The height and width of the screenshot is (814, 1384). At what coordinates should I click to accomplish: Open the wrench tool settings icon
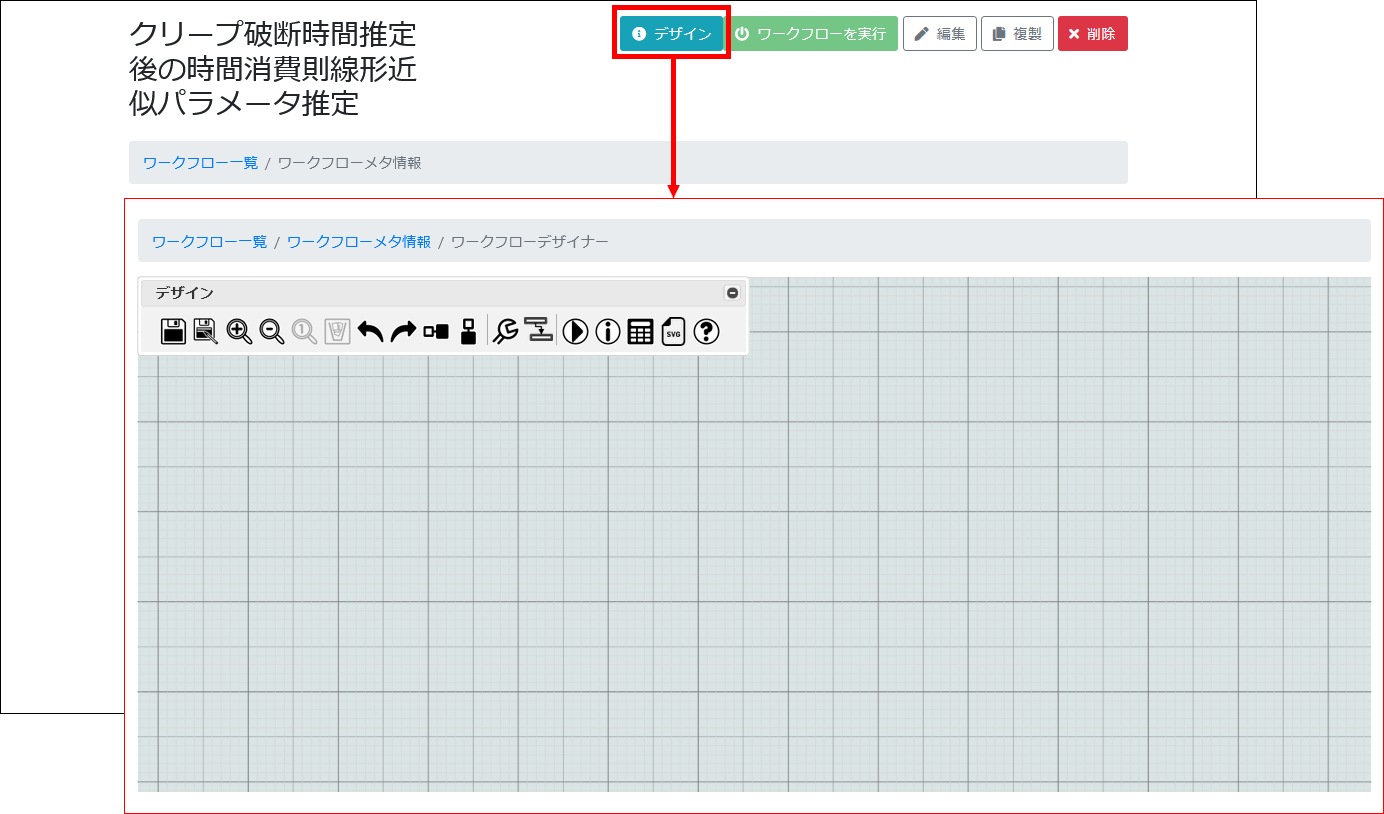click(506, 331)
